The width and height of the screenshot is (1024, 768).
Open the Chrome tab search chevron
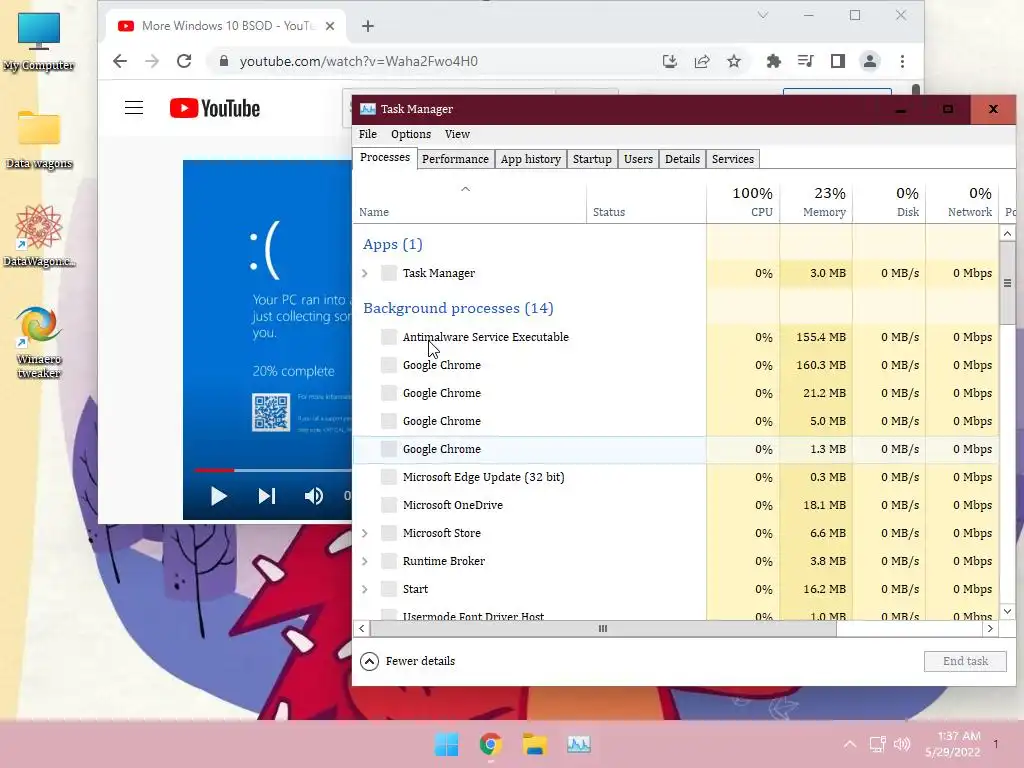point(763,15)
